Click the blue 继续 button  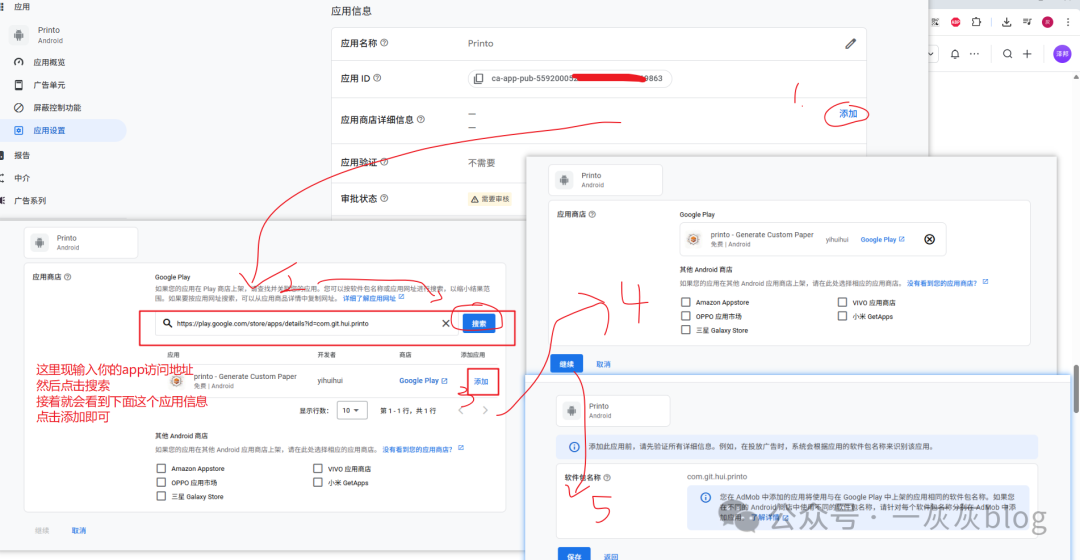(x=567, y=364)
